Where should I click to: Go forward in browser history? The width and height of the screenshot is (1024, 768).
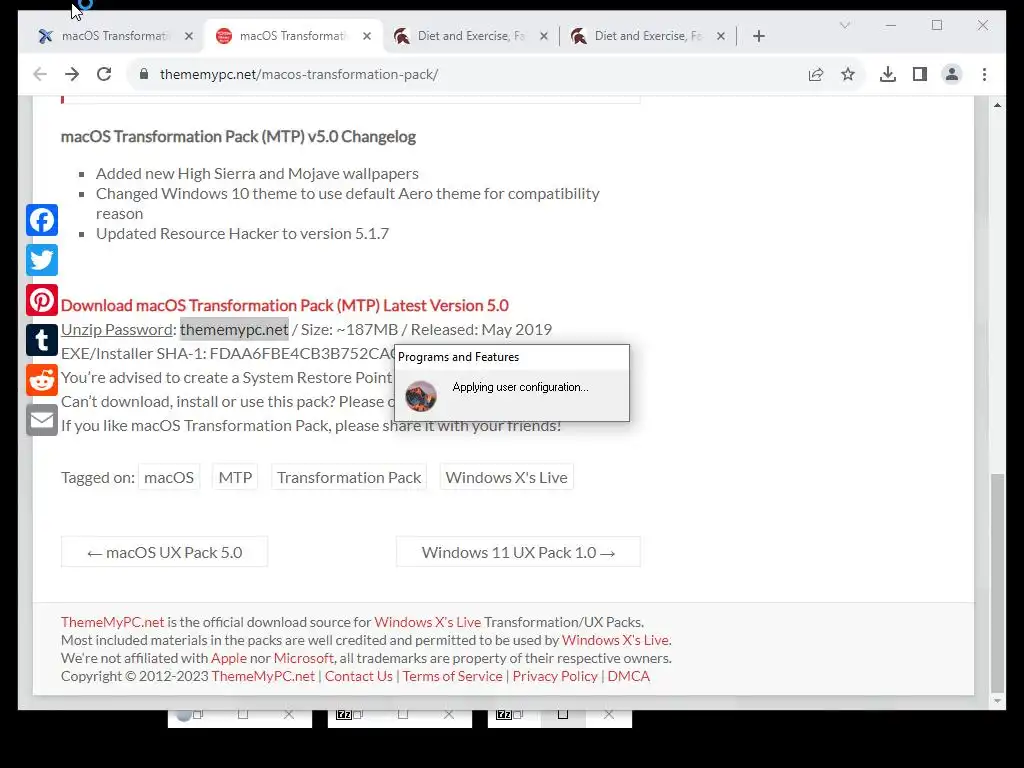click(72, 74)
